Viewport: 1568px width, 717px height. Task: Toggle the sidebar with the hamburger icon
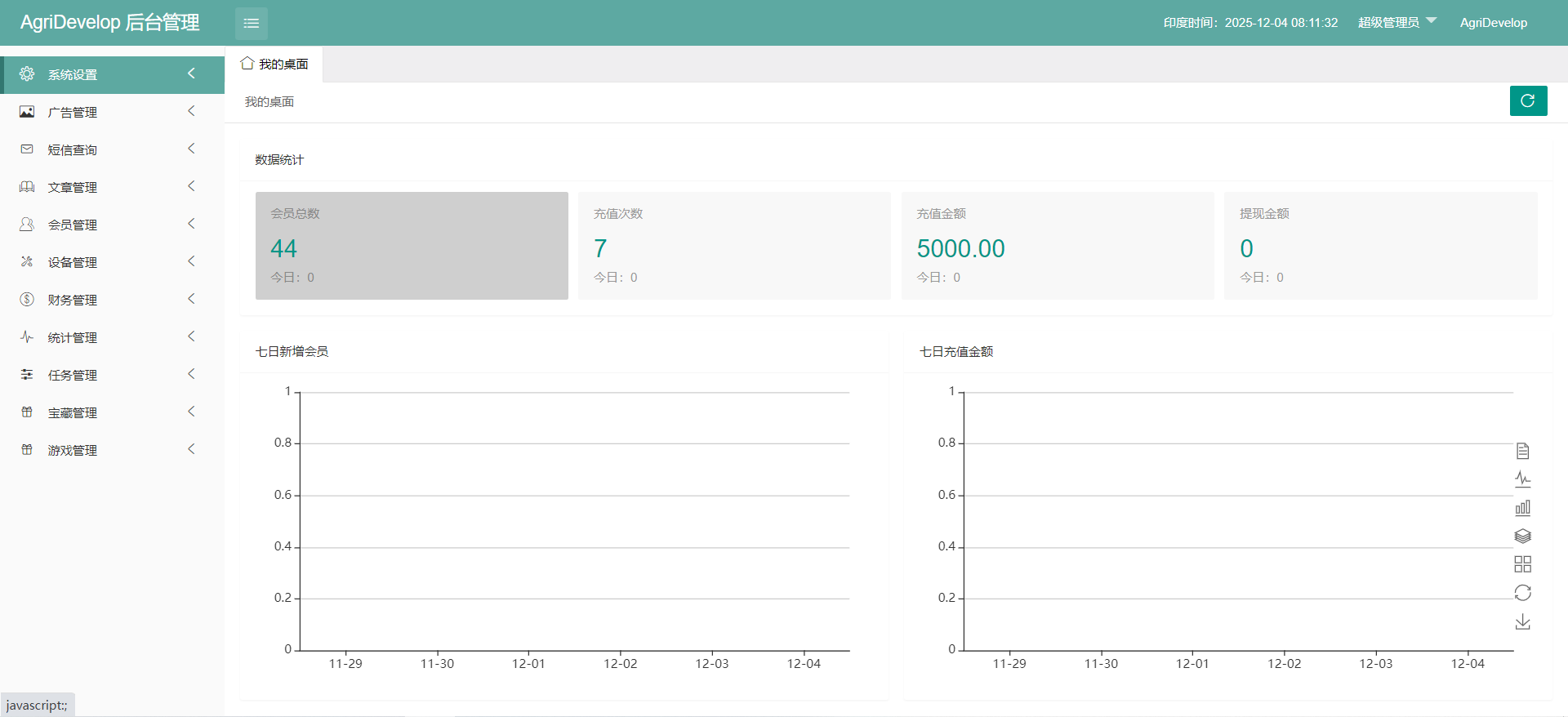pyautogui.click(x=251, y=23)
